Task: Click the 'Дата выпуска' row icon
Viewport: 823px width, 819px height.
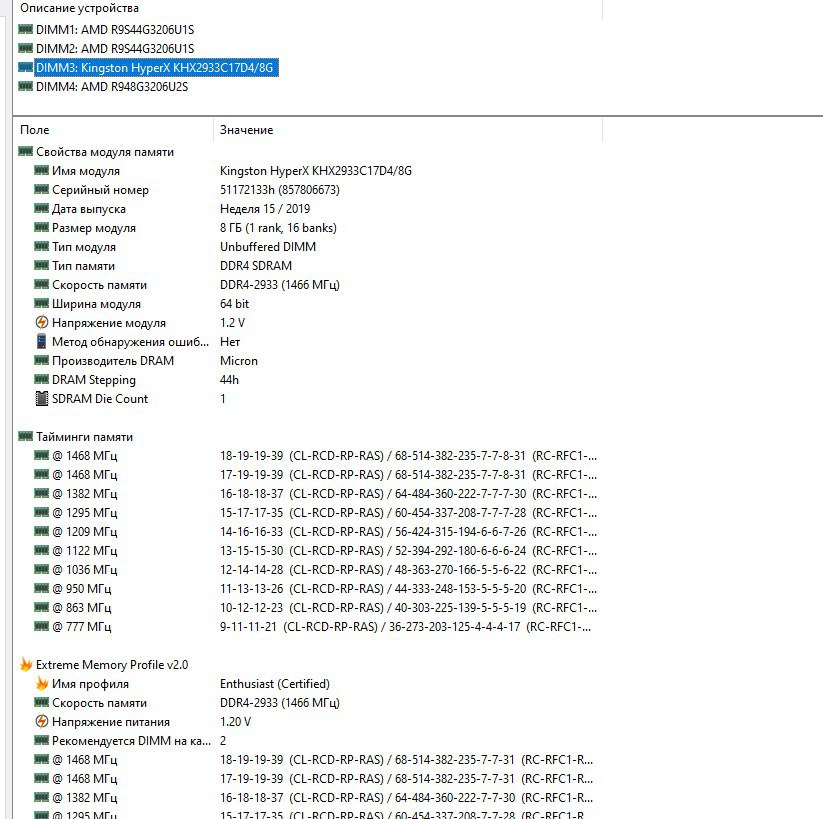Action: pos(41,208)
